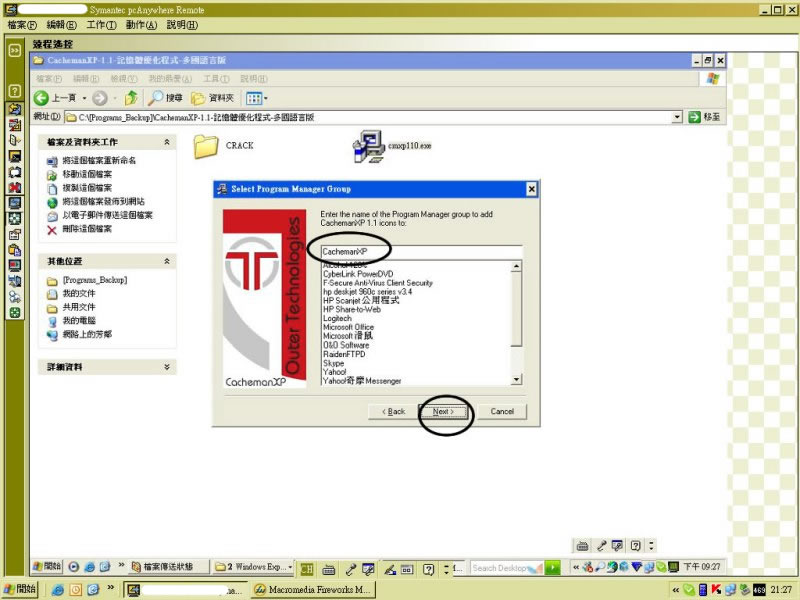This screenshot has width=800, height=600.
Task: Click the keyboard icon on floating language bar
Action: 582,546
